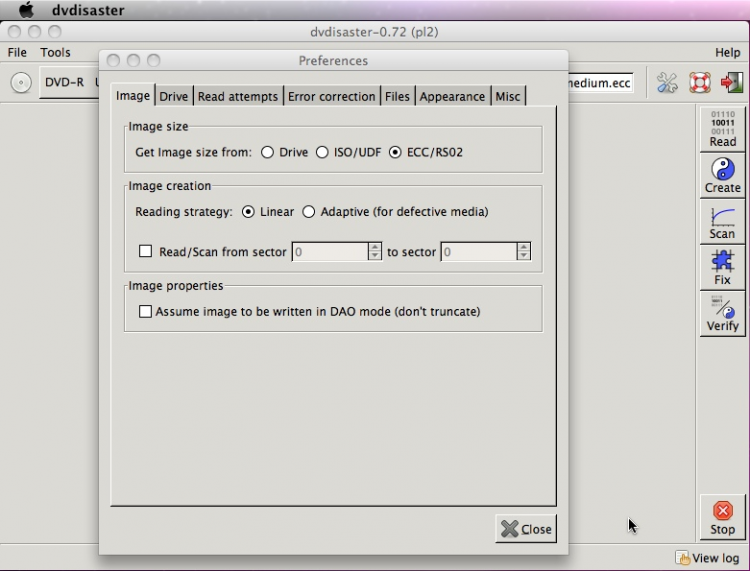Choose Adaptive reading strategy for defective media
Viewport: 750px width, 571px height.
309,211
